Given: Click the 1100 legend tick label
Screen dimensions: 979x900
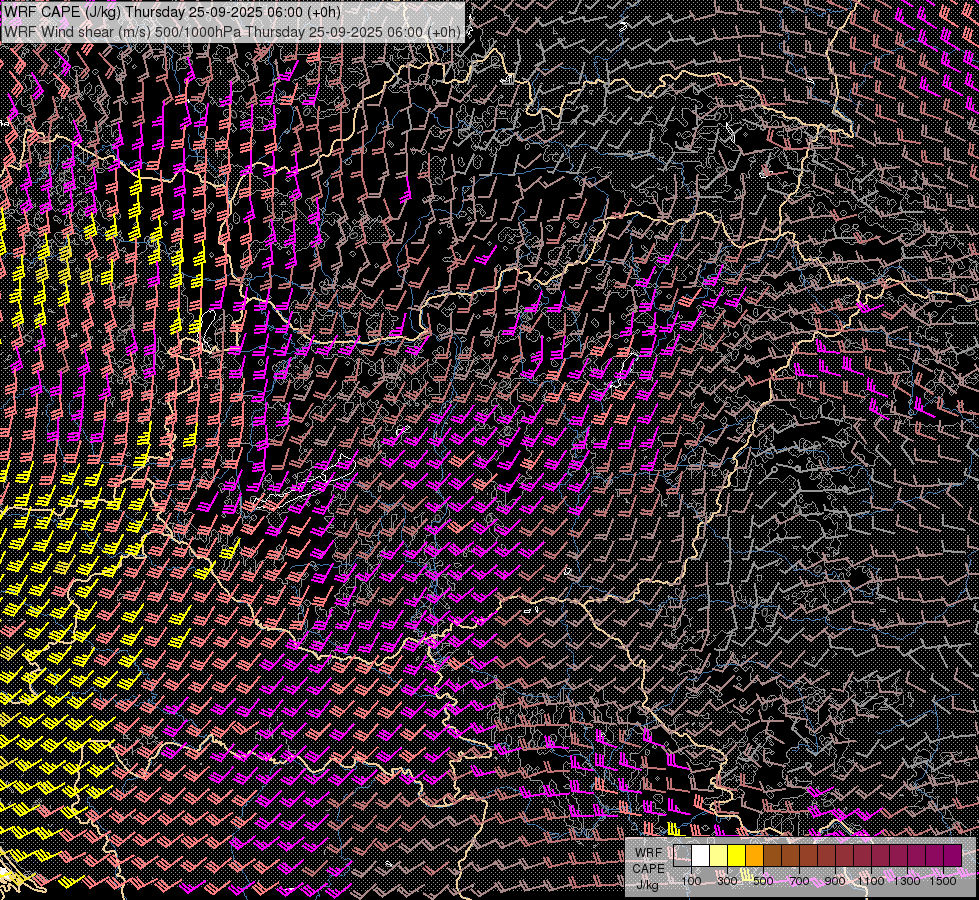Looking at the screenshot, I should (x=871, y=881).
